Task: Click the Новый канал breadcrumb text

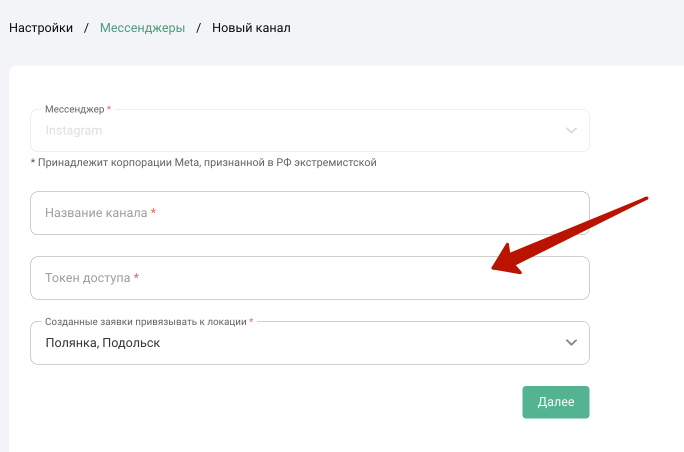Action: pyautogui.click(x=251, y=28)
